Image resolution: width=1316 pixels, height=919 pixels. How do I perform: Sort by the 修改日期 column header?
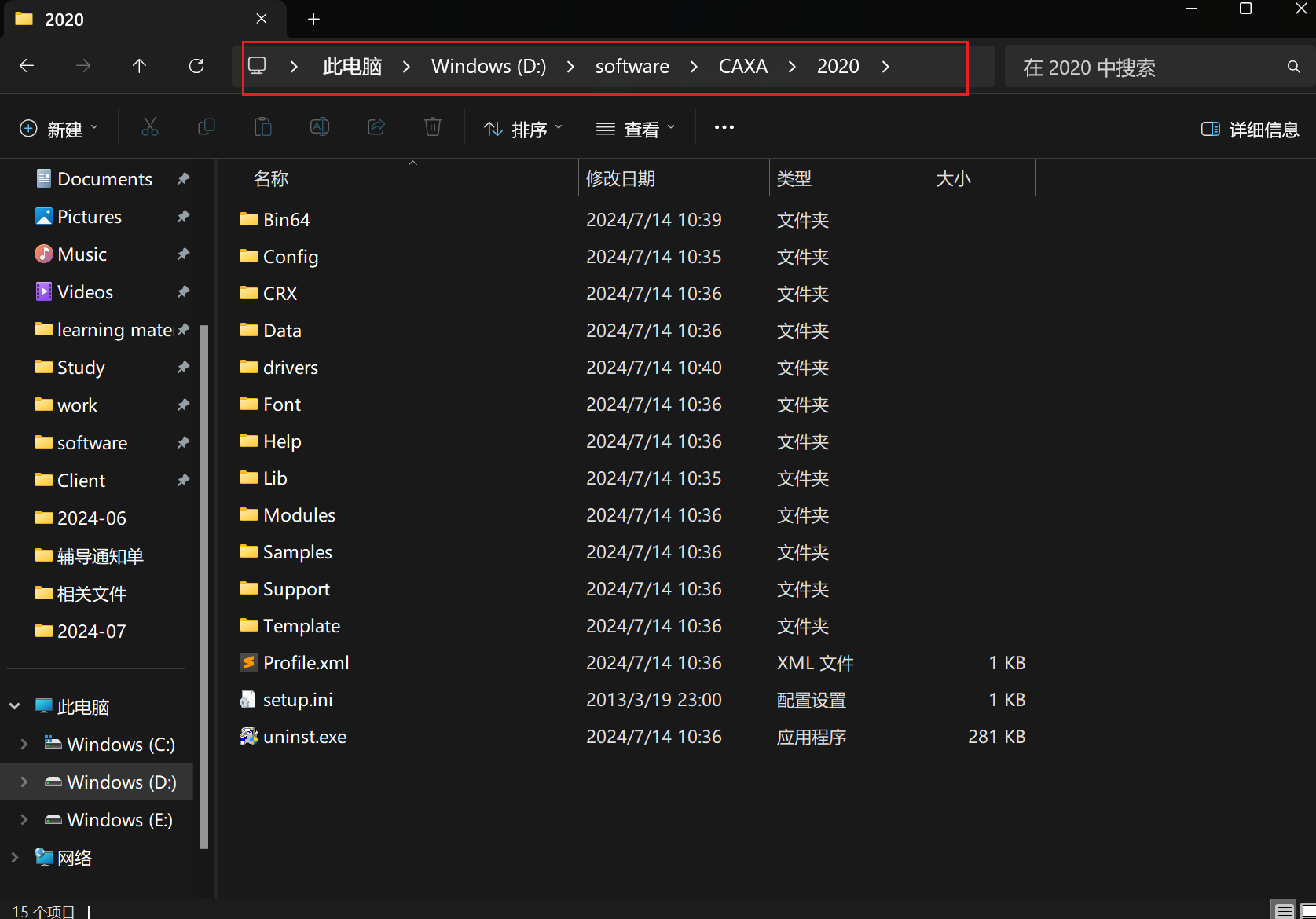[x=621, y=179]
